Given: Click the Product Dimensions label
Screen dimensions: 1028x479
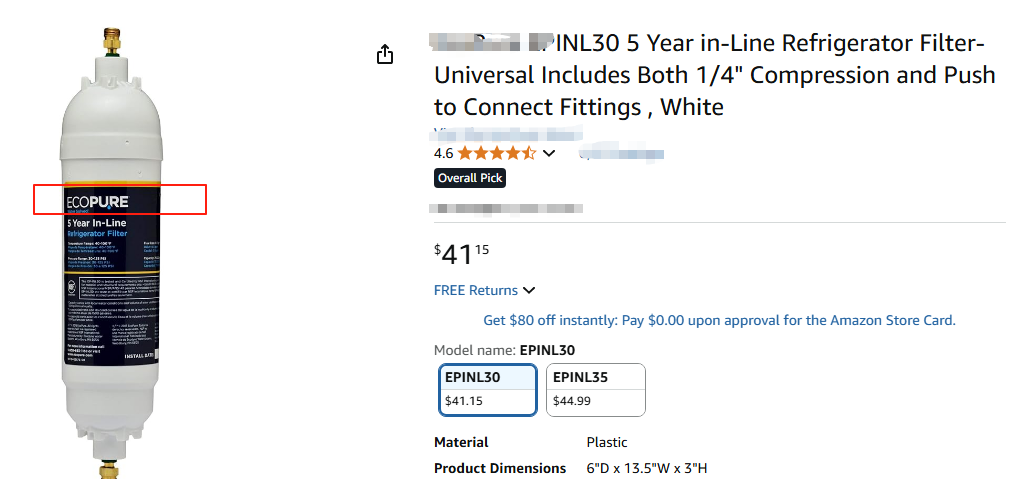Looking at the screenshot, I should click(x=500, y=469).
